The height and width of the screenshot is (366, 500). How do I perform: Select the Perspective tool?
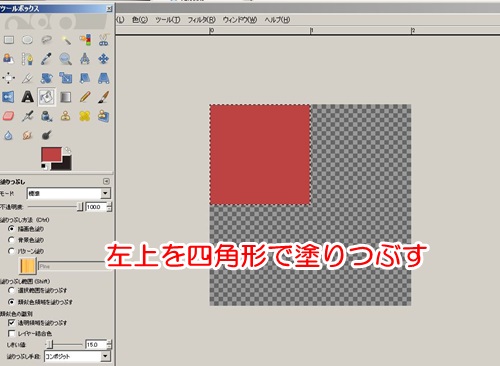click(104, 78)
